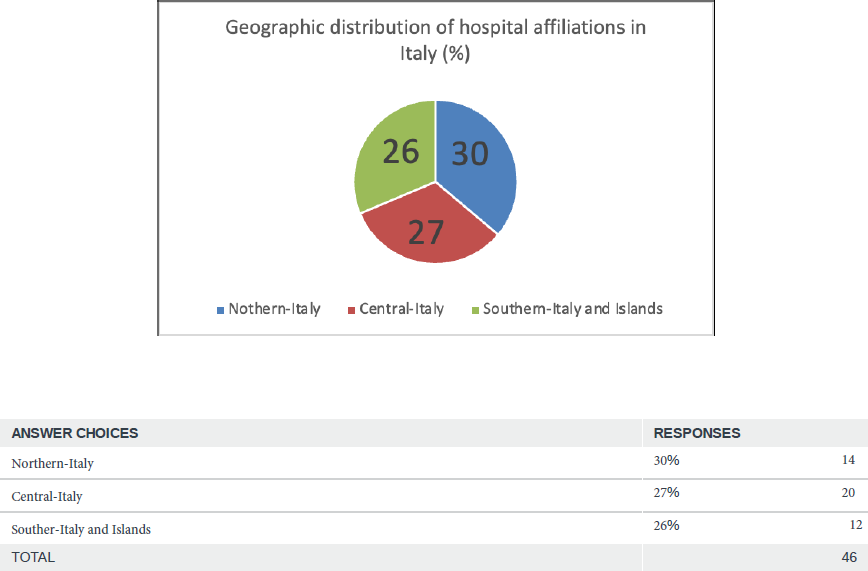The height and width of the screenshot is (571, 868).
Task: Select the Souther-Italy and Islands row label
Action: click(x=81, y=529)
